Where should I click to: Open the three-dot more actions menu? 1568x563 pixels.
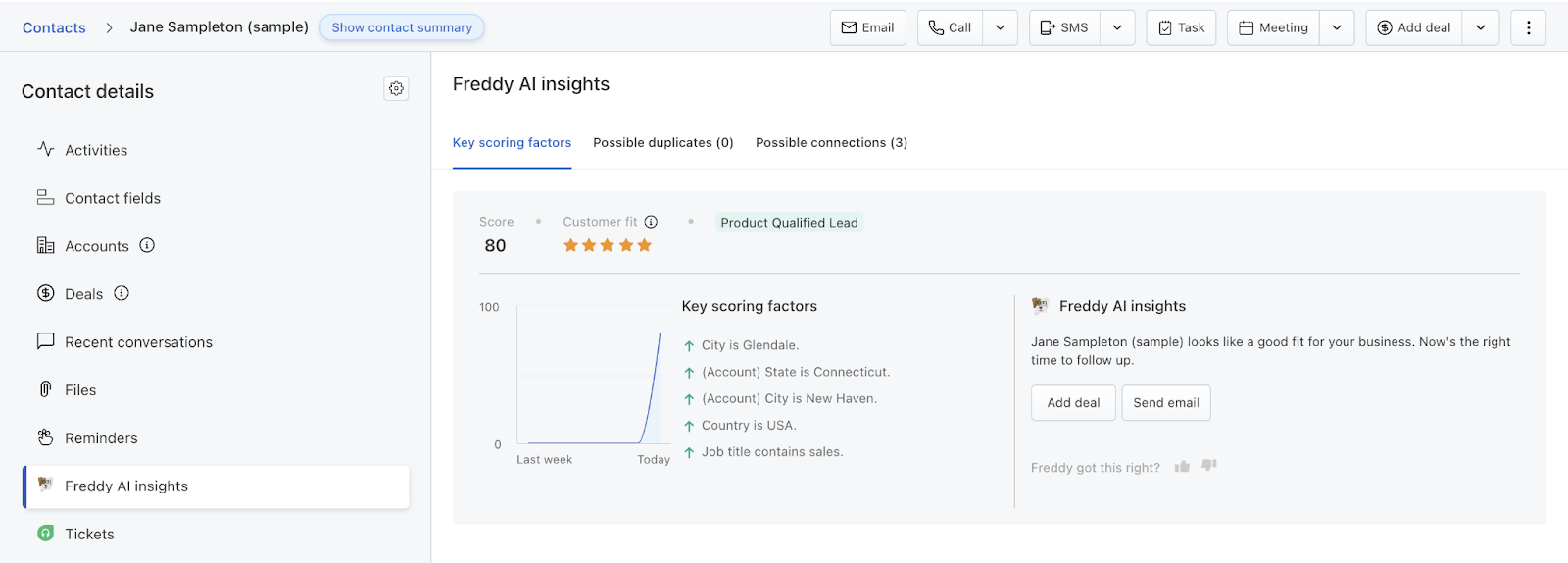(1528, 27)
